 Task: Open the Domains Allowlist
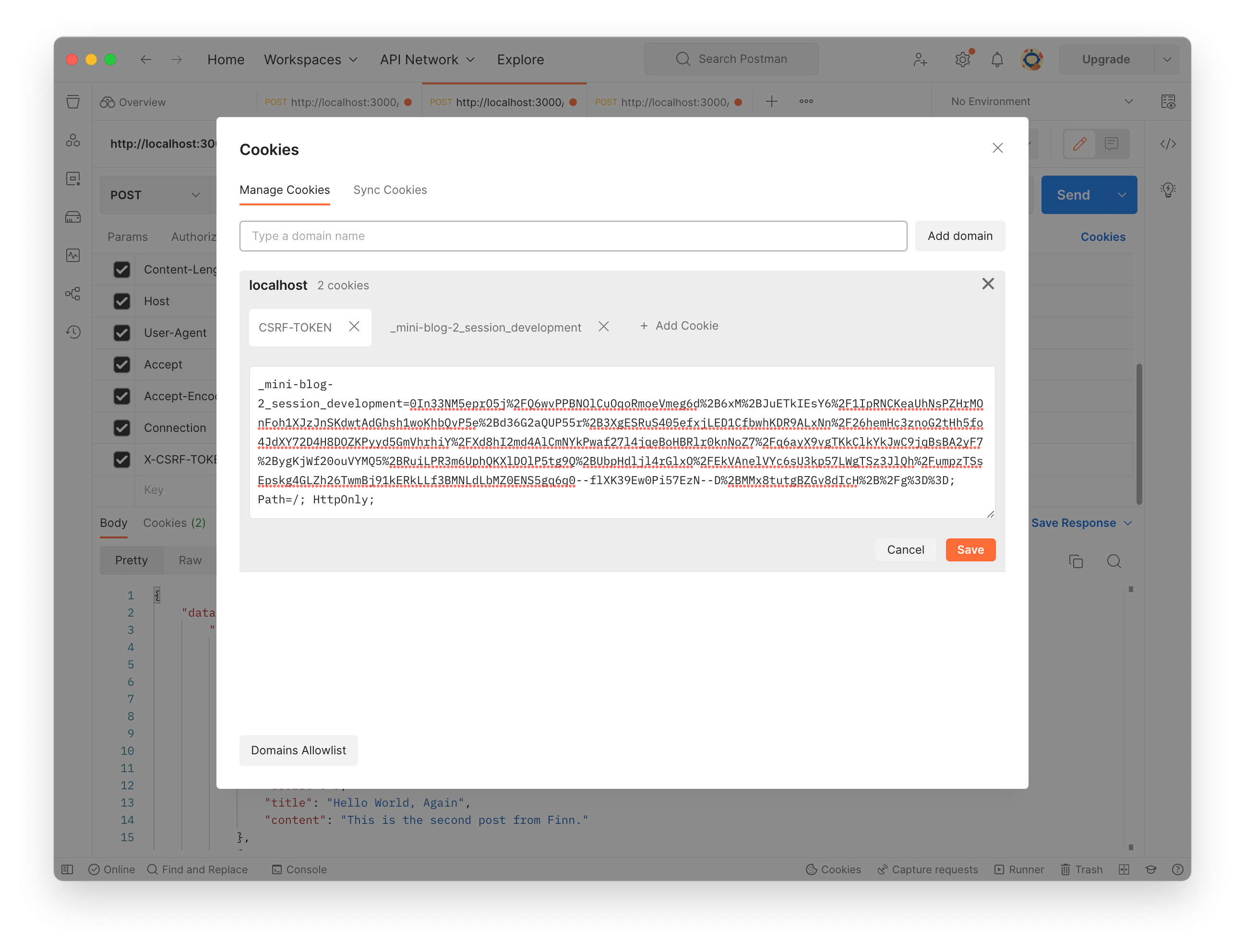[298, 750]
